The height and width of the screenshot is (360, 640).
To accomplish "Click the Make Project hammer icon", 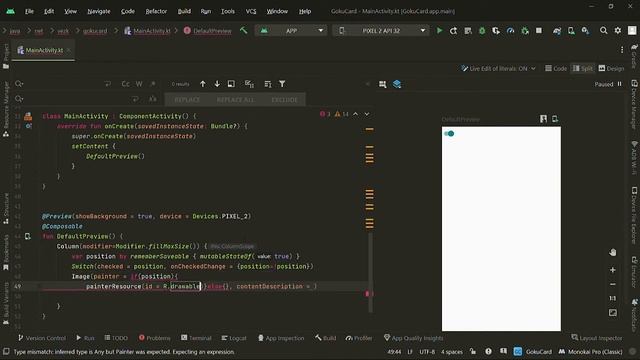I will (x=244, y=31).
